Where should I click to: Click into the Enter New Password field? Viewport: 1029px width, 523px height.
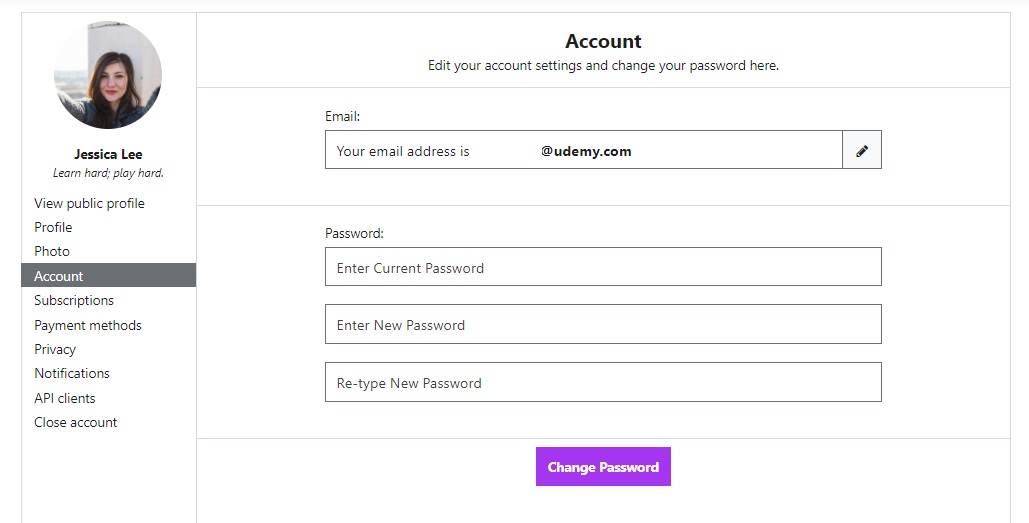coord(603,324)
